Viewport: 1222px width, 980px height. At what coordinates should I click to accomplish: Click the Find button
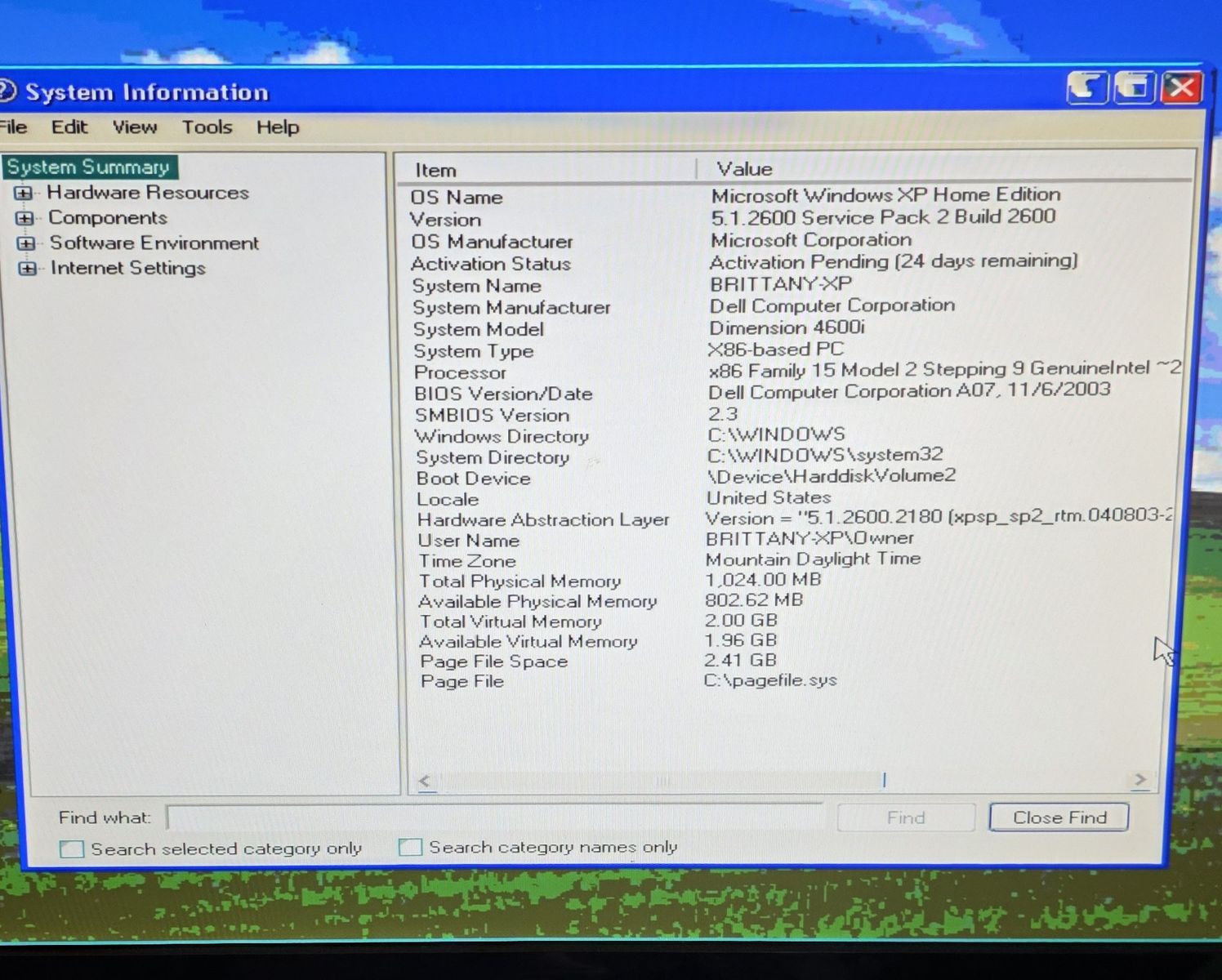coord(905,817)
